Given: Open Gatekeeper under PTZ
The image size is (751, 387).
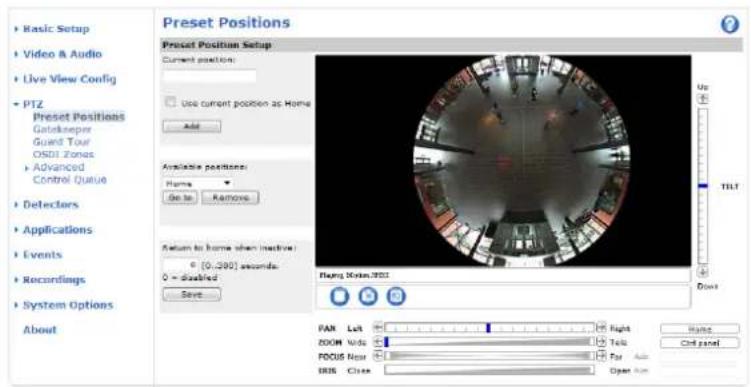Looking at the screenshot, I should pos(62,129).
